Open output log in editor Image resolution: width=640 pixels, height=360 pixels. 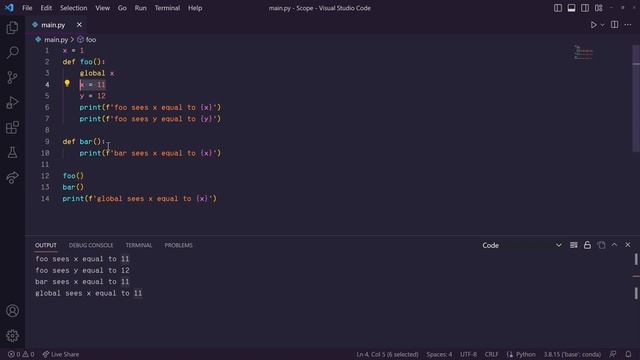(x=601, y=245)
